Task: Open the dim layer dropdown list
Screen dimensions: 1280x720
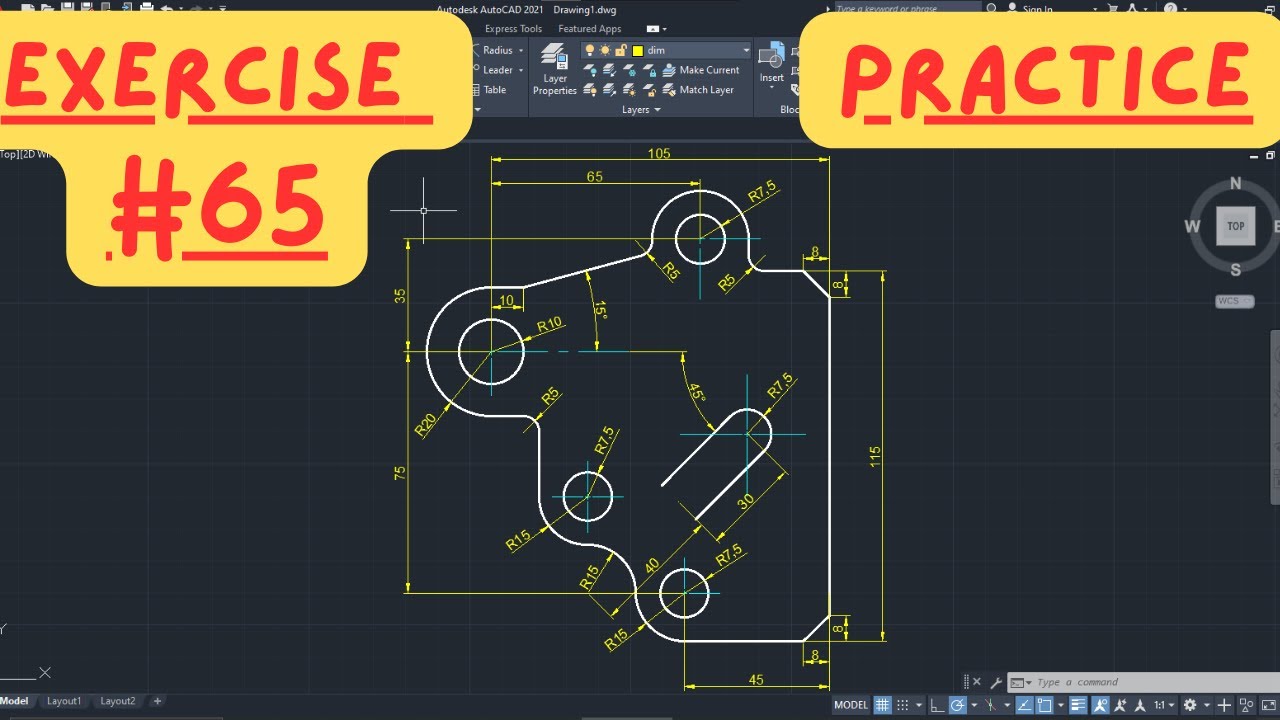Action: pyautogui.click(x=746, y=50)
